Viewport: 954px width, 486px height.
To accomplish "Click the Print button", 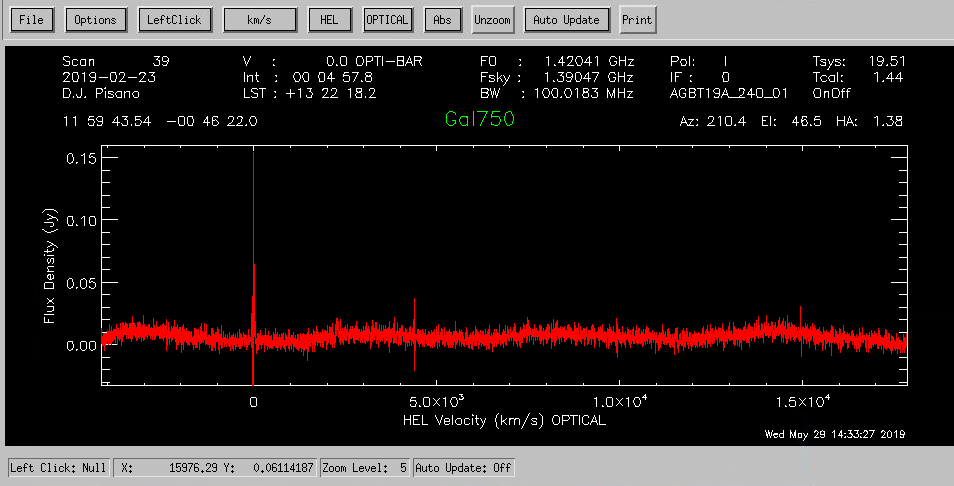I will coord(636,20).
